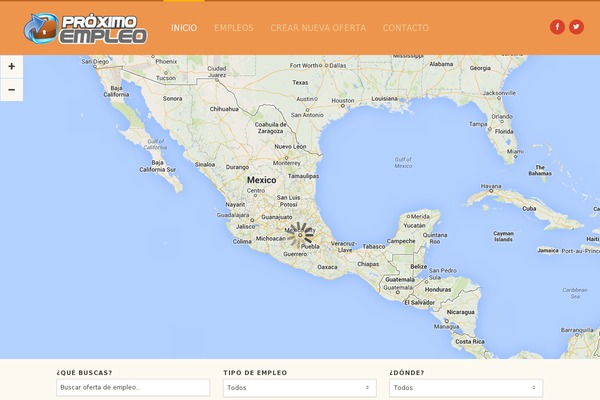Image resolution: width=600 pixels, height=400 pixels.
Task: Open the Facebook page icon
Action: pyautogui.click(x=557, y=27)
